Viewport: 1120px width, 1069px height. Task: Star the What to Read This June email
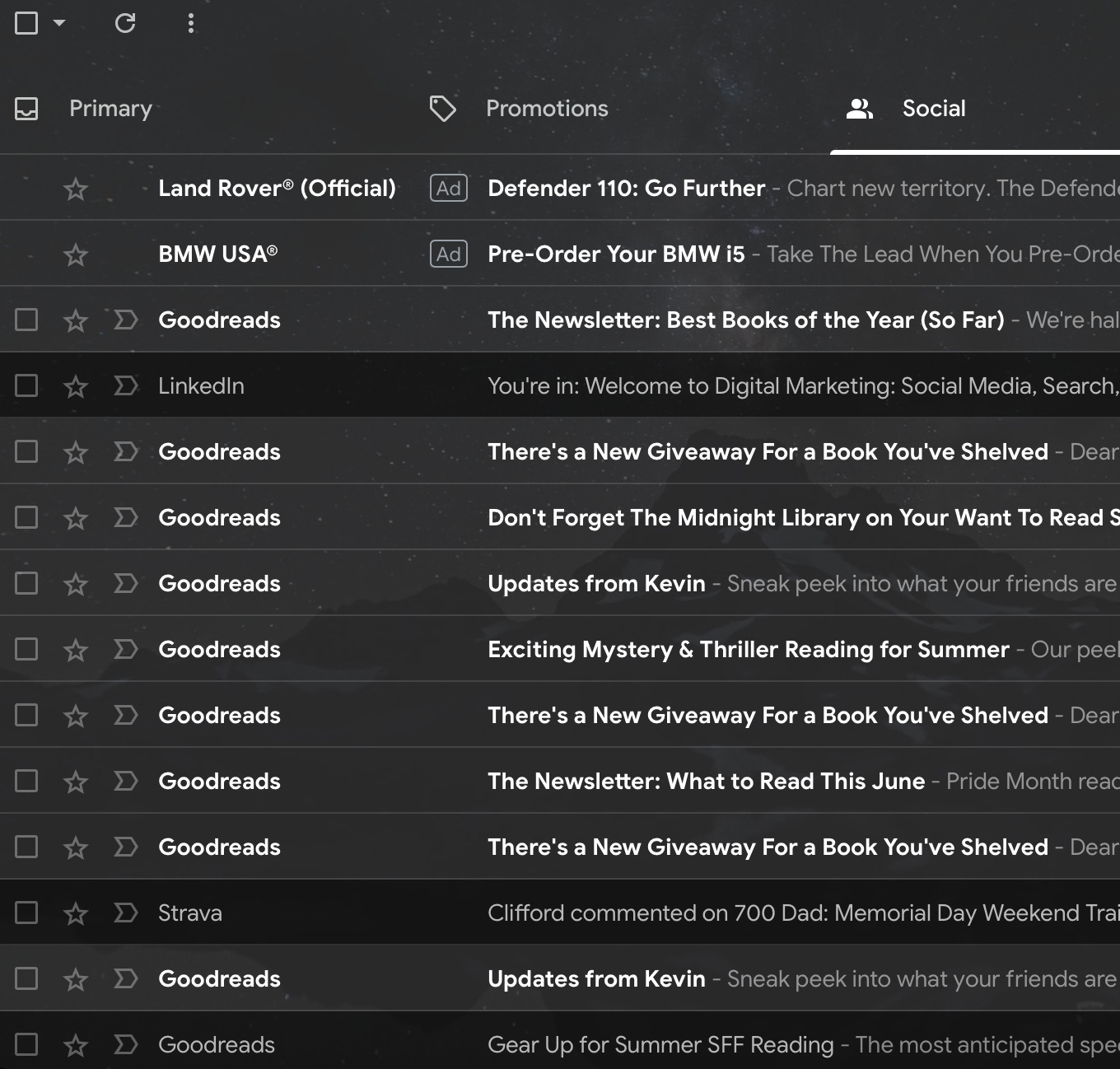[76, 782]
